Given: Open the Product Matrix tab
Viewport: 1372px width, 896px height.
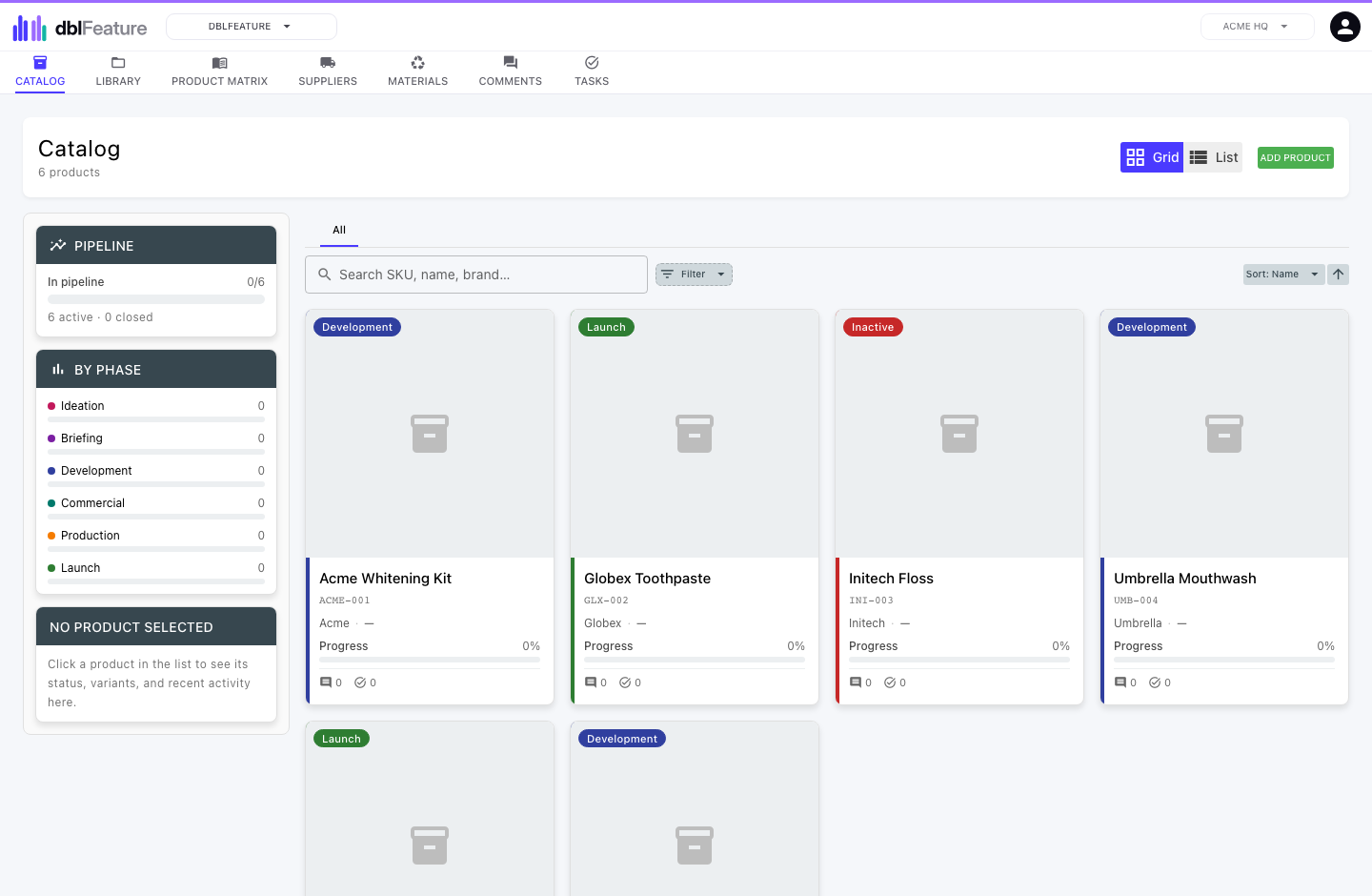Looking at the screenshot, I should [x=219, y=71].
